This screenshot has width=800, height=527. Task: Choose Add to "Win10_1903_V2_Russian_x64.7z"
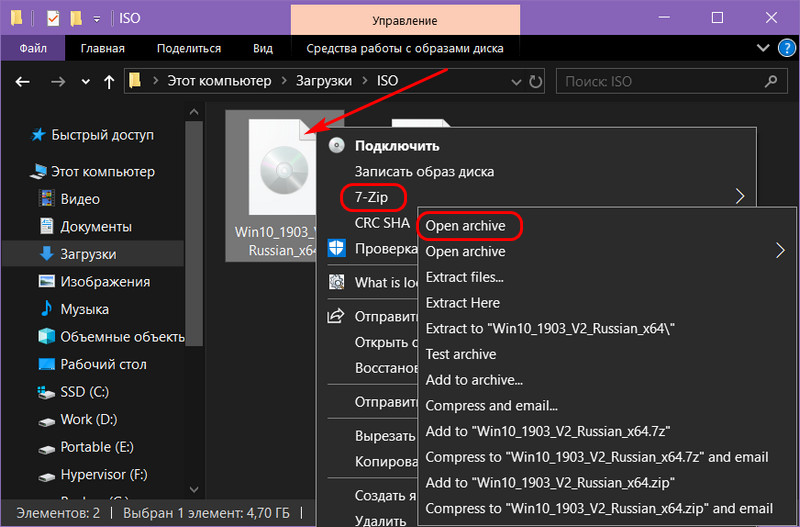pyautogui.click(x=547, y=431)
